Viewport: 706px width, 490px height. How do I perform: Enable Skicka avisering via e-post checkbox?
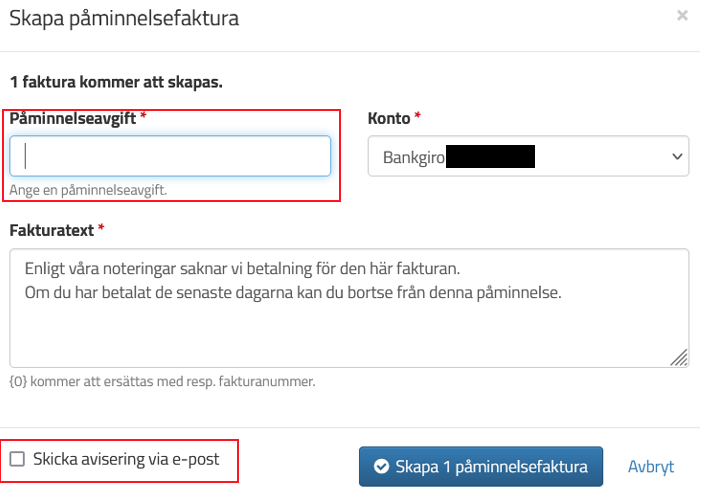(x=17, y=459)
